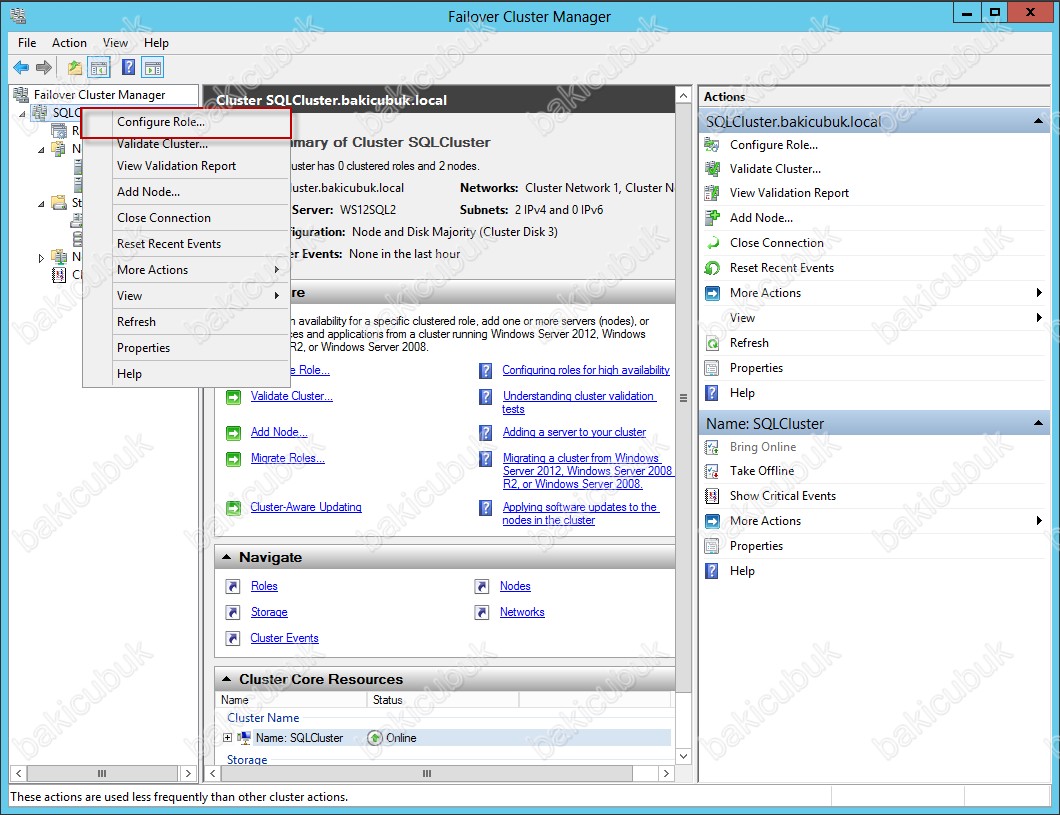Click the green arrow icon beside Validate Cluster link
Image resolution: width=1060 pixels, height=815 pixels.
(x=233, y=397)
